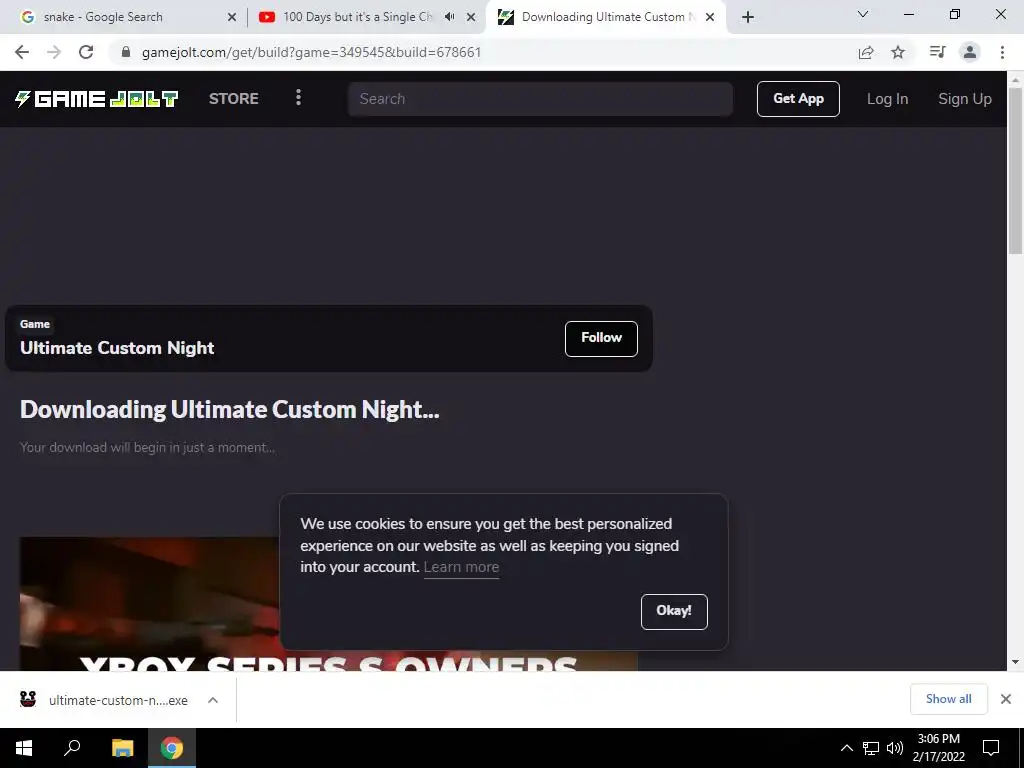Share this page using the share icon

pyautogui.click(x=866, y=52)
